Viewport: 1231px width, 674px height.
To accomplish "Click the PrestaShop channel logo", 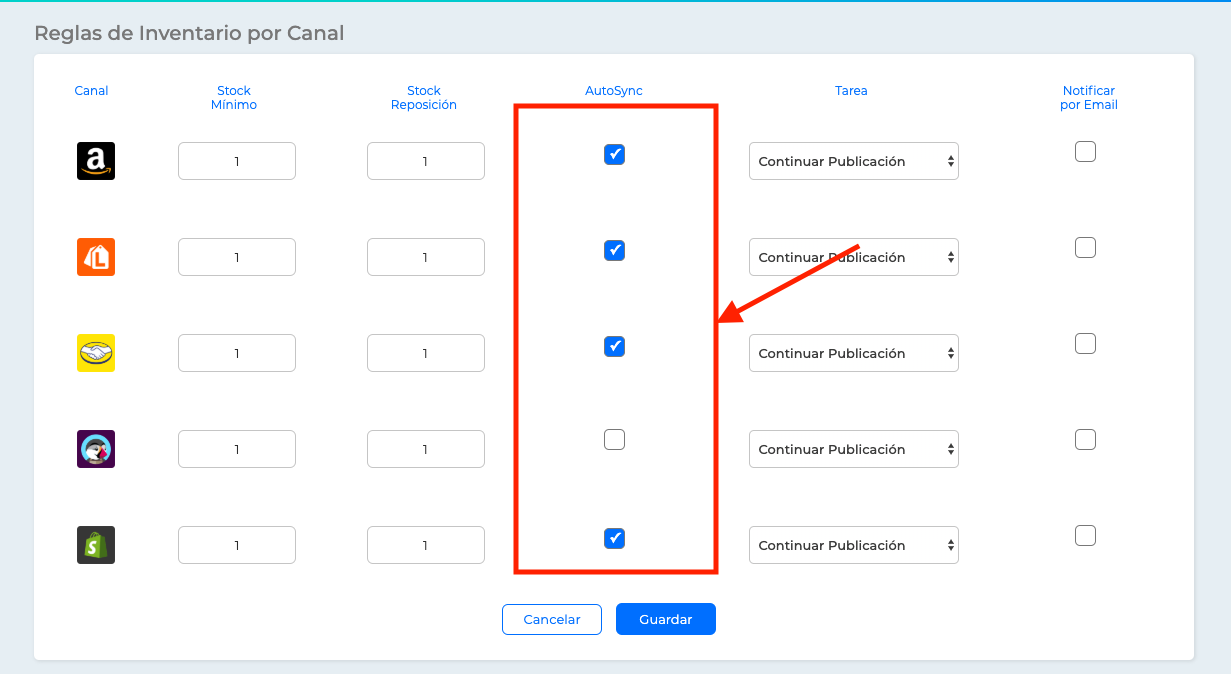I will pyautogui.click(x=96, y=449).
